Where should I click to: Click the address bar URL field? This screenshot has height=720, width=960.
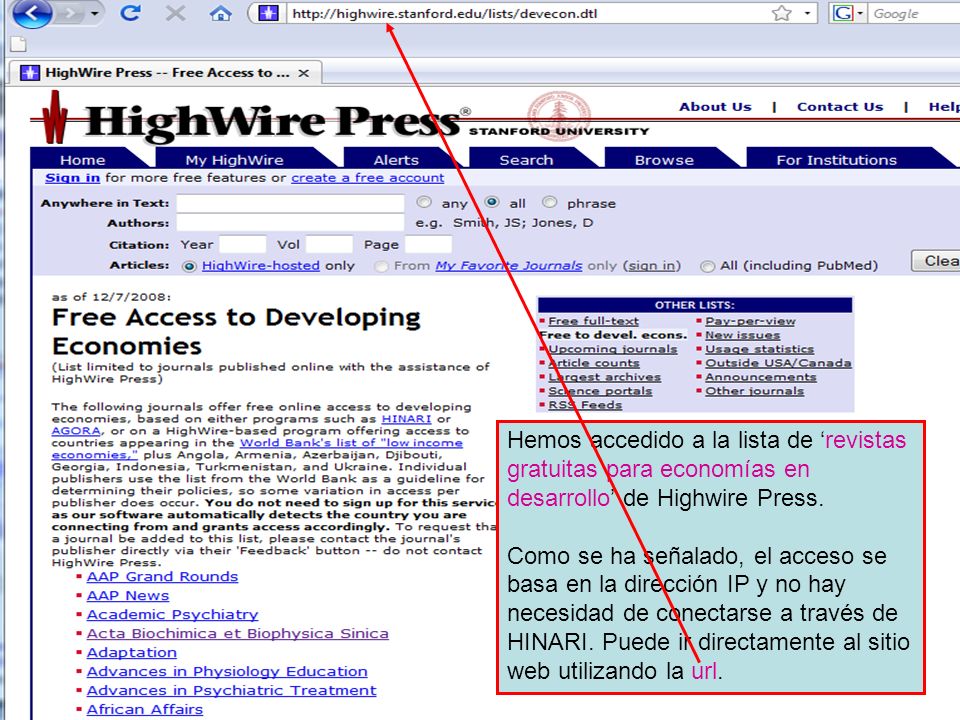pos(527,13)
